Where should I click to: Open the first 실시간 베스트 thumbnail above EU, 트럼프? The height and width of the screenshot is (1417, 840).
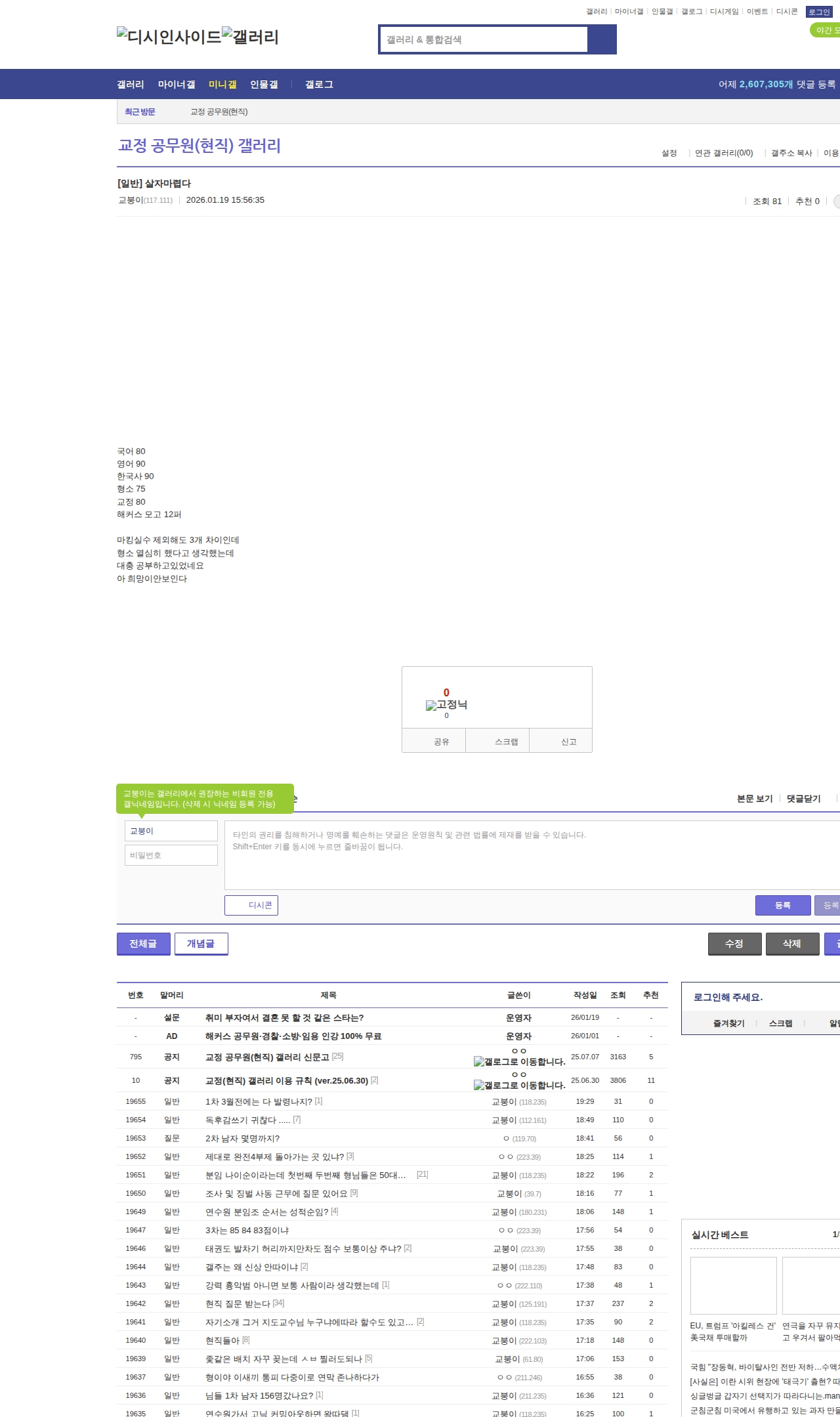coord(733,1285)
